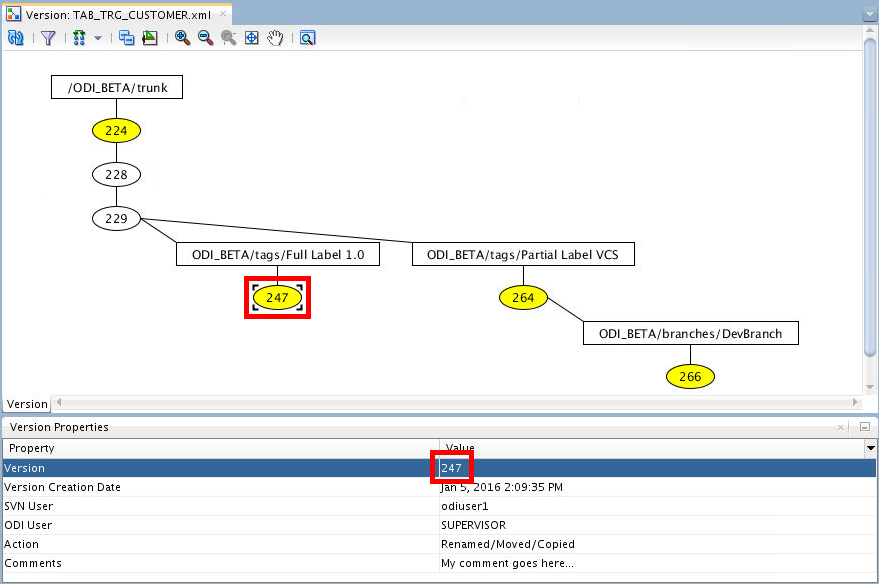Select version node 229

pos(117,218)
